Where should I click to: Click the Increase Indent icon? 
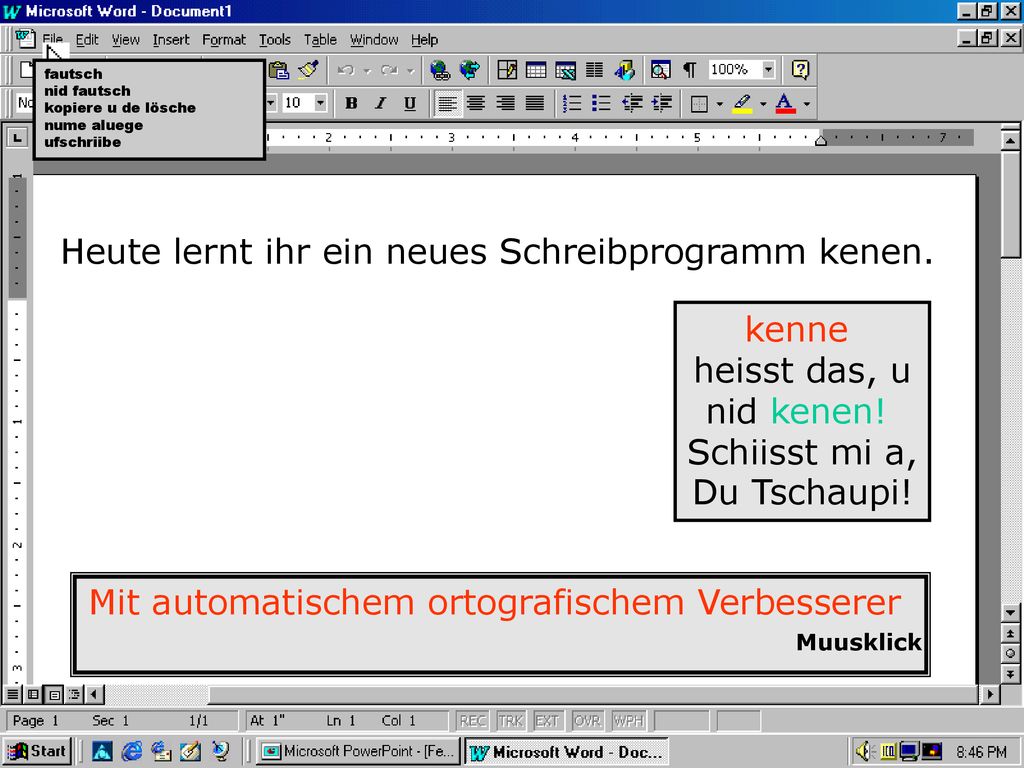662,103
